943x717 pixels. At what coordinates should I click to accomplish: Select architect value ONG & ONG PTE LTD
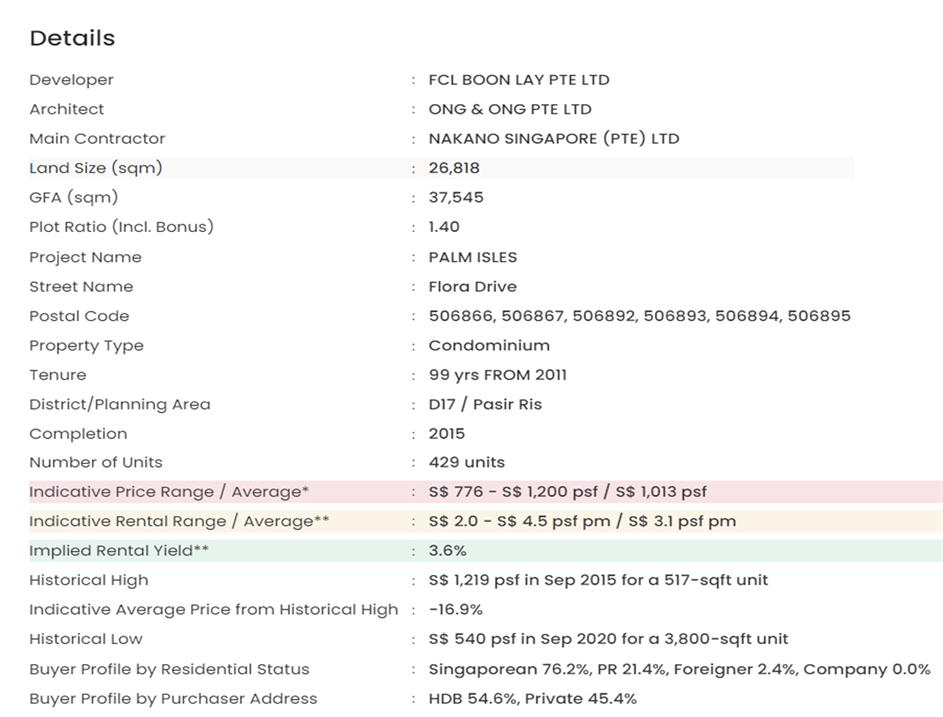click(509, 109)
